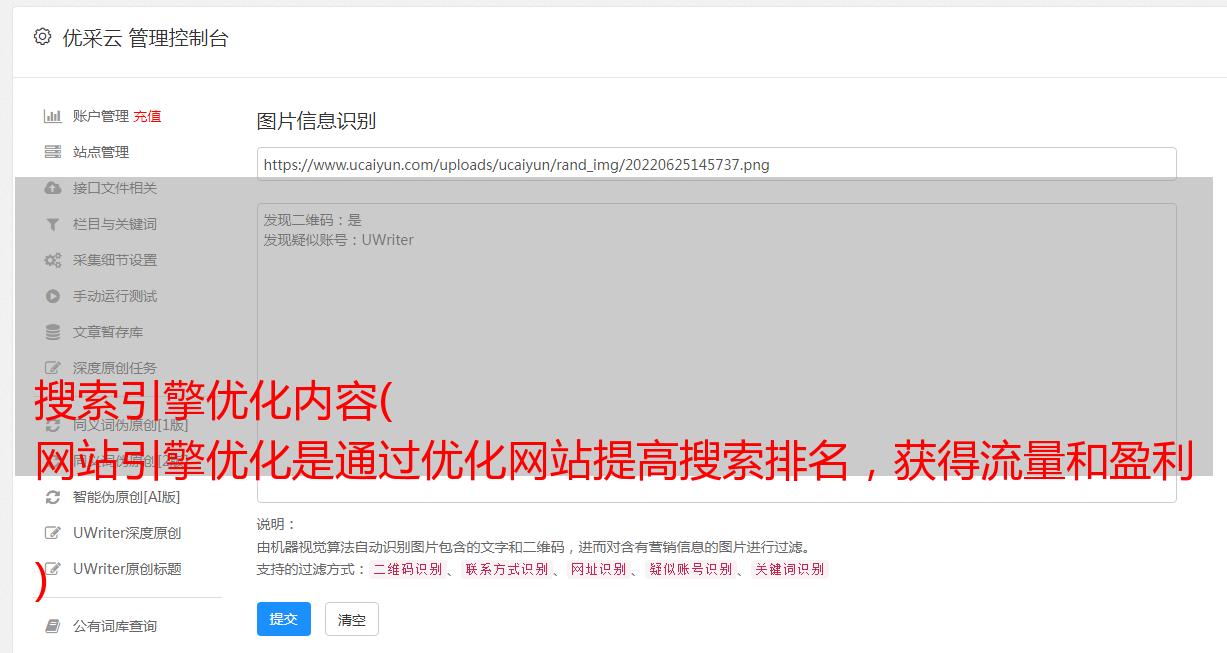
Task: Click the filter icon for 栏目与关键词
Action: (x=53, y=224)
